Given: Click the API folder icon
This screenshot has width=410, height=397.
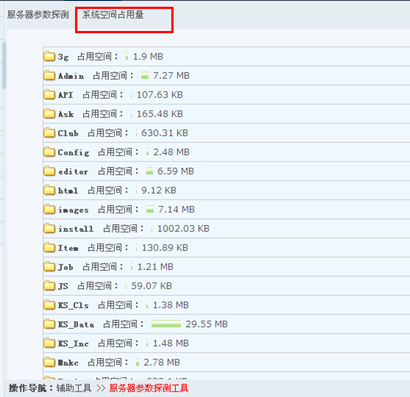Looking at the screenshot, I should tap(49, 95).
